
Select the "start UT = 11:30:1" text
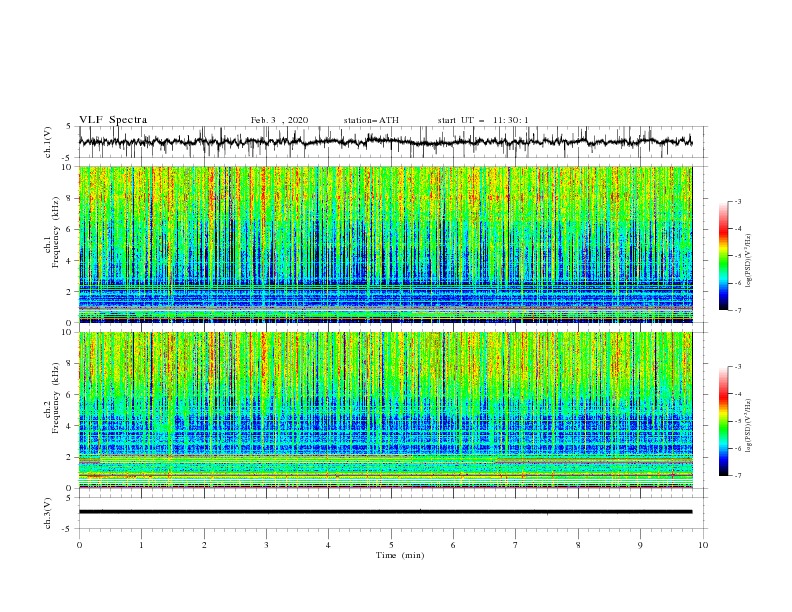coord(483,120)
